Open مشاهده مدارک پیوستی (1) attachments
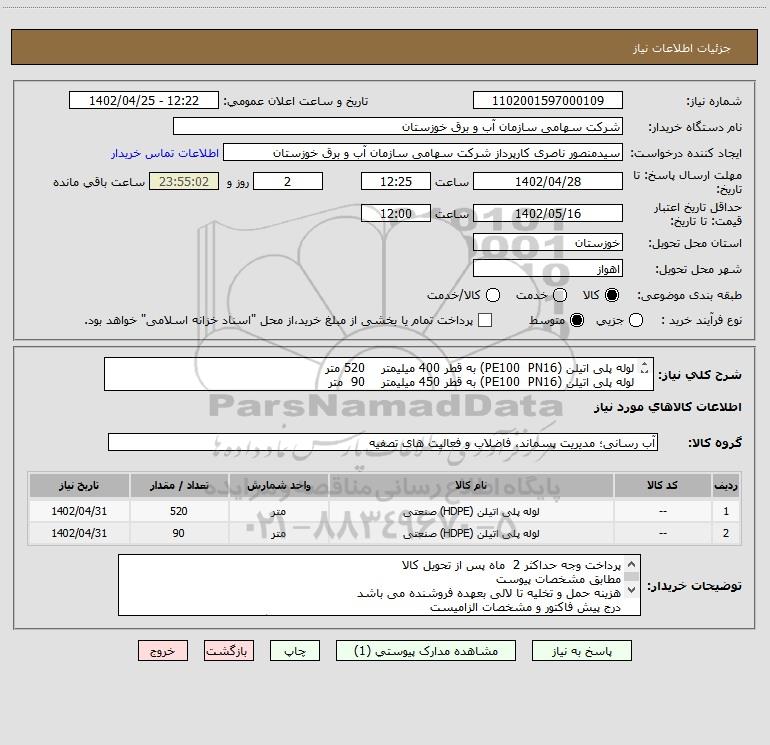Viewport: 770px width, 745px height. 426,651
